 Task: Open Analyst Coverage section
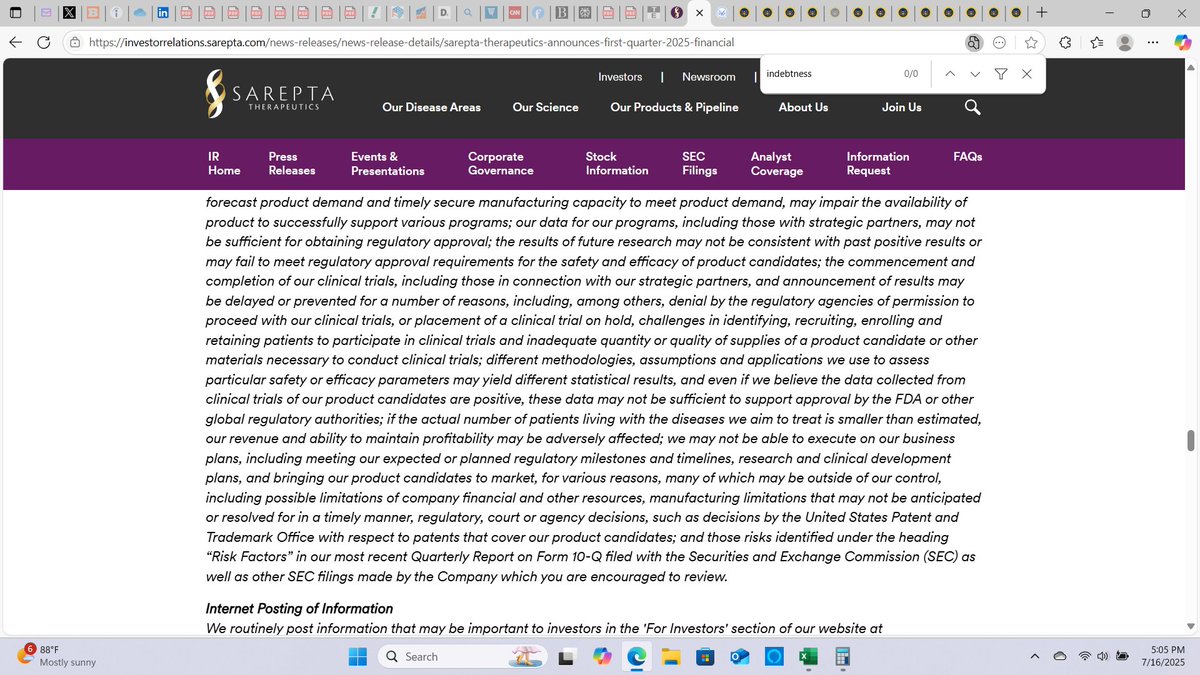tap(777, 164)
